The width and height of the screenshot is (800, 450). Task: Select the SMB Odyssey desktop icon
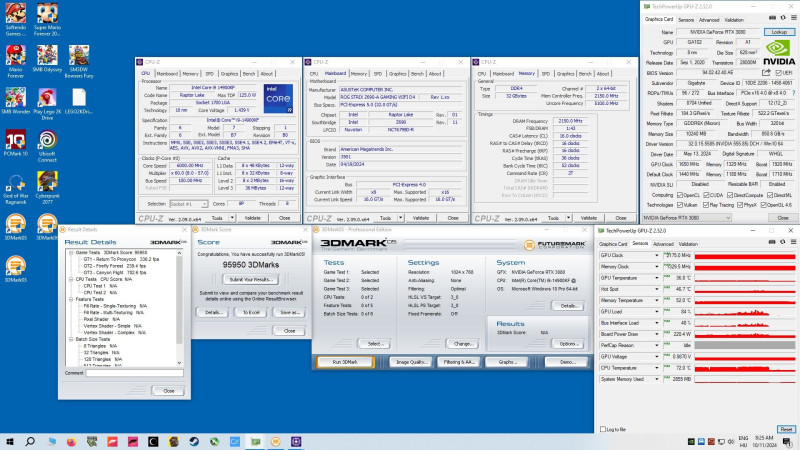click(47, 59)
